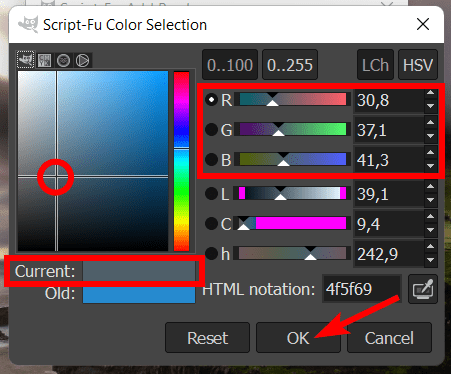Open the color Wheel selector tab icon
This screenshot has height=374, width=451.
(82, 61)
